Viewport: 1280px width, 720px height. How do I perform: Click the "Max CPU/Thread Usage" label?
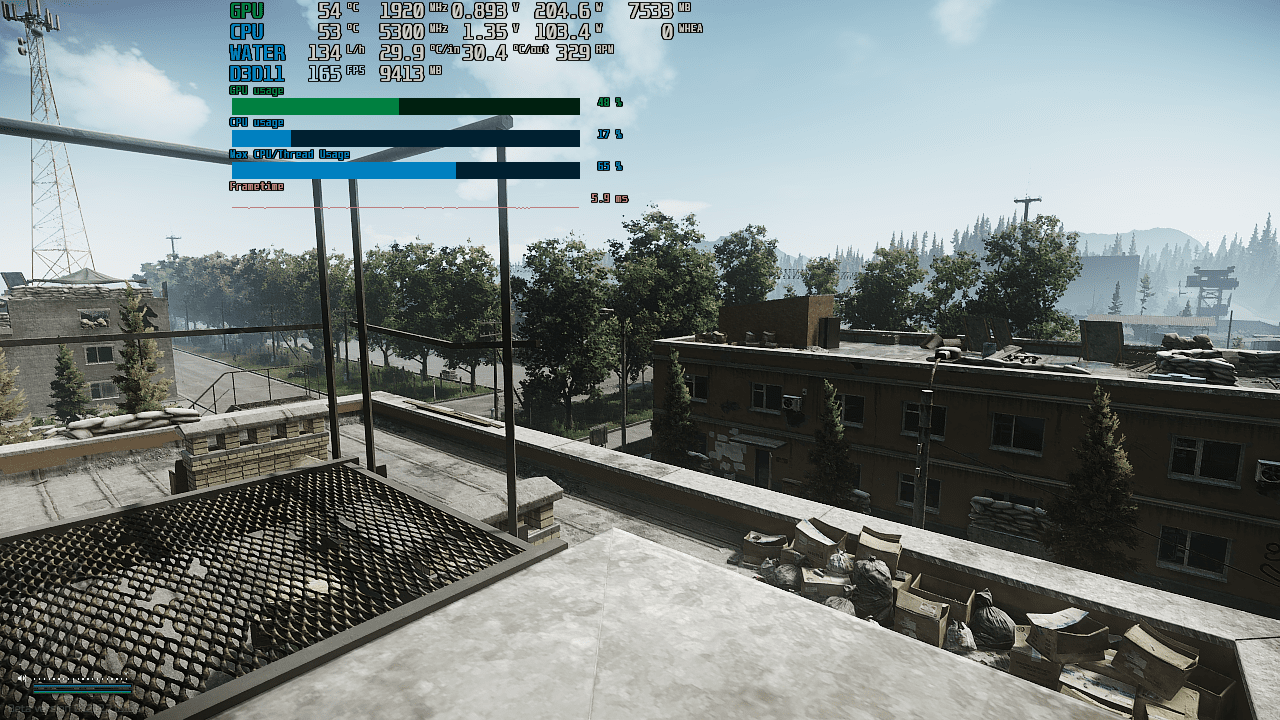289,155
